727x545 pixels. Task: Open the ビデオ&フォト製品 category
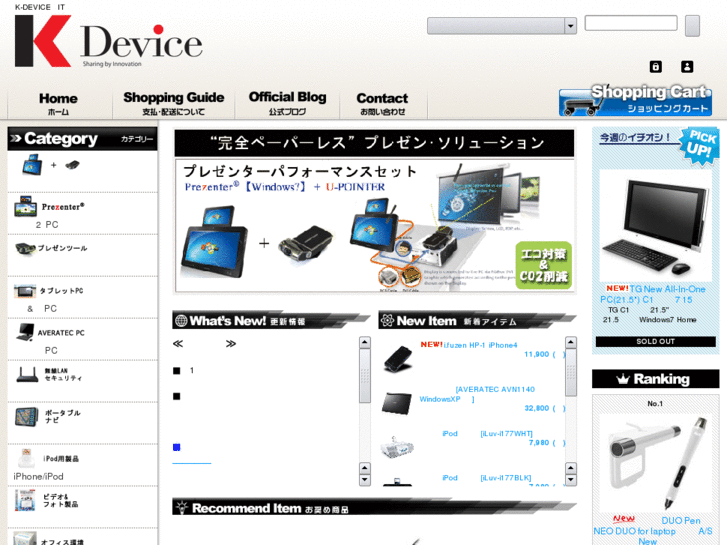point(46,501)
